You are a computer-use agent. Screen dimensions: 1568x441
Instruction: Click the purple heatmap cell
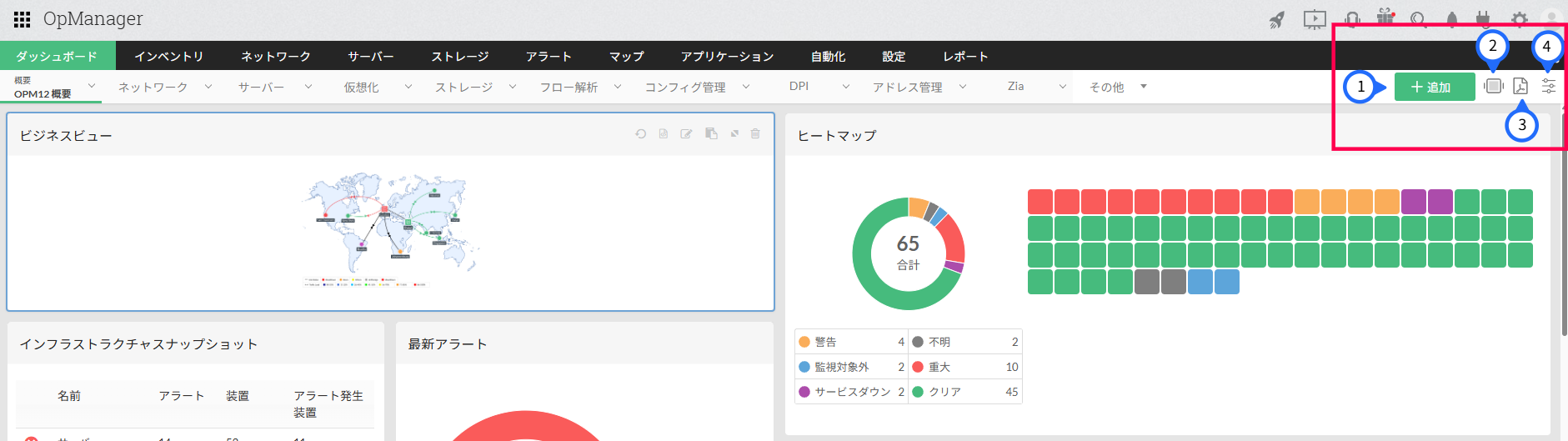(1414, 202)
